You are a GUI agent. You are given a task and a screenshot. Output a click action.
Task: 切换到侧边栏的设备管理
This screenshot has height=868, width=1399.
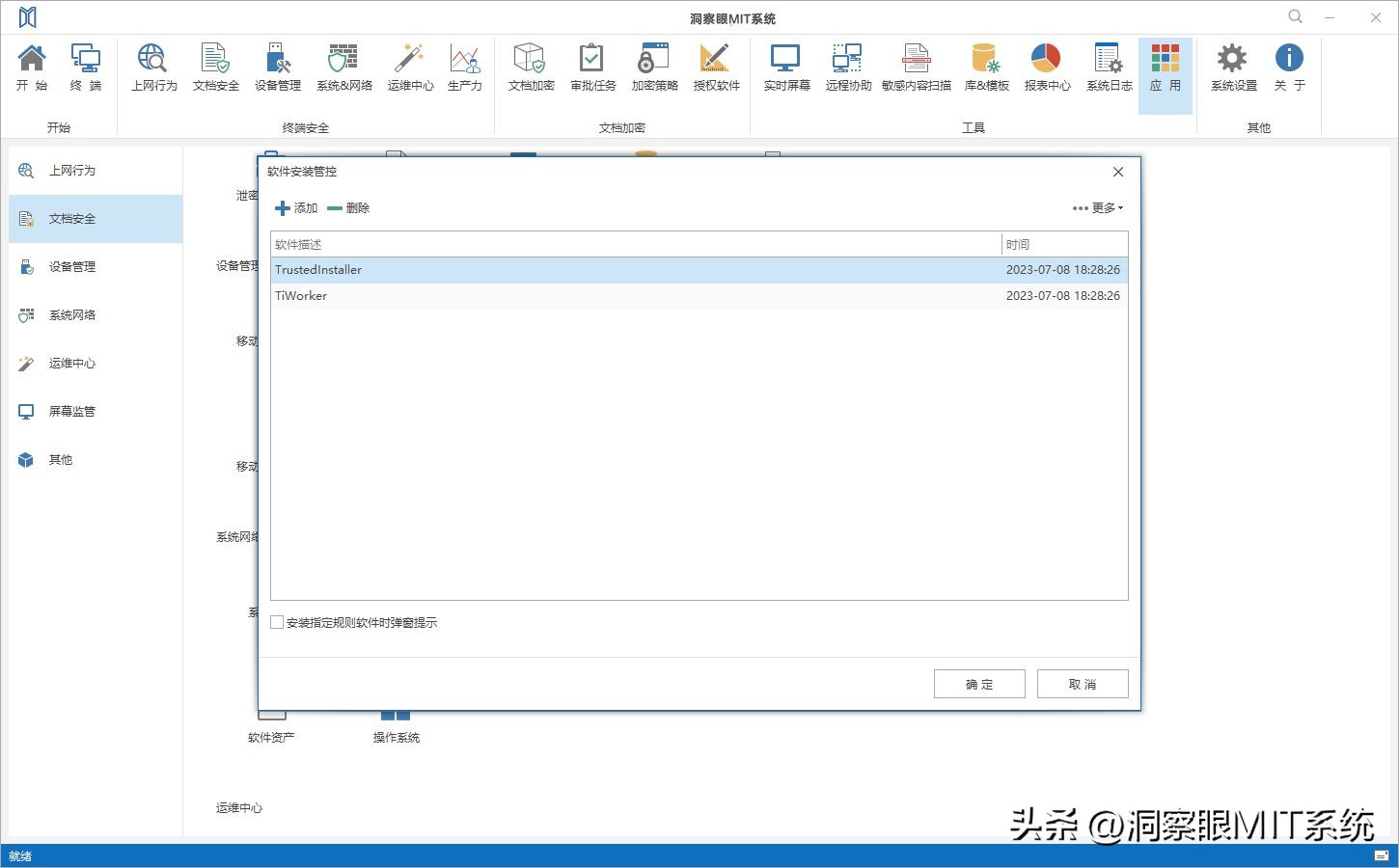(x=70, y=266)
